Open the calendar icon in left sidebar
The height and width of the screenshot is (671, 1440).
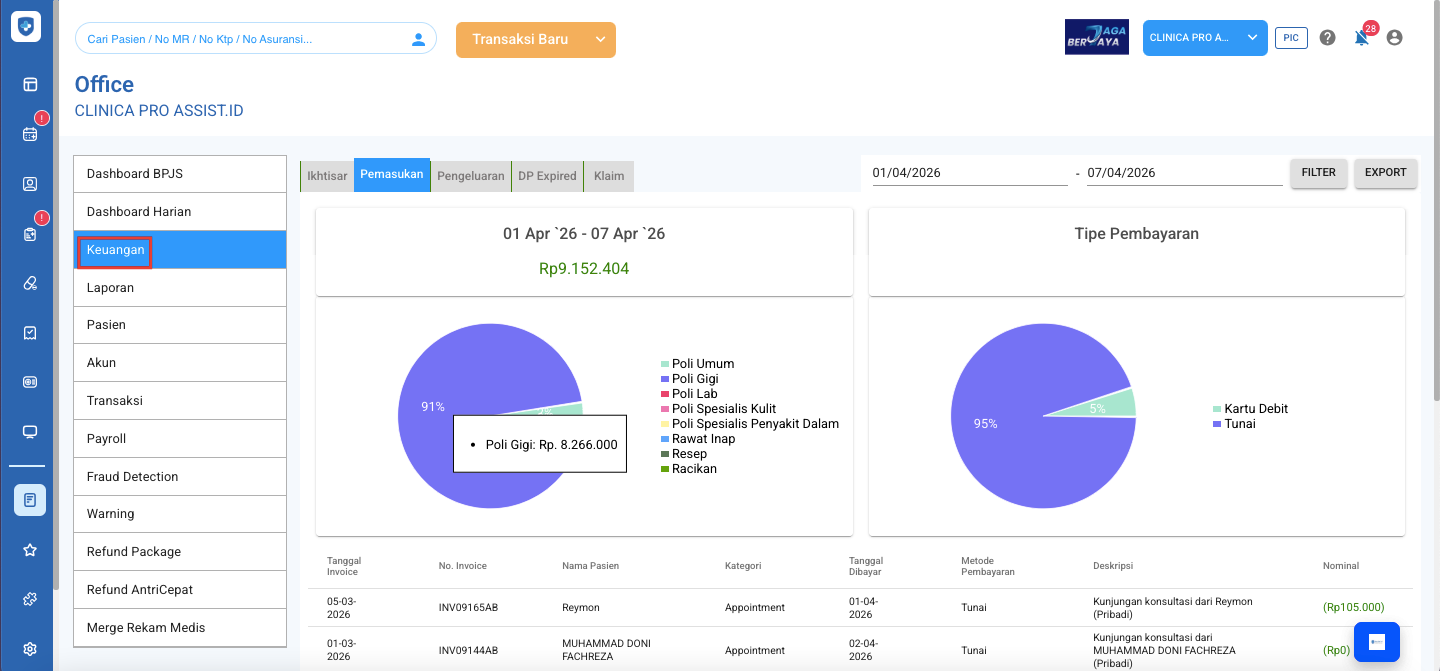coord(30,134)
